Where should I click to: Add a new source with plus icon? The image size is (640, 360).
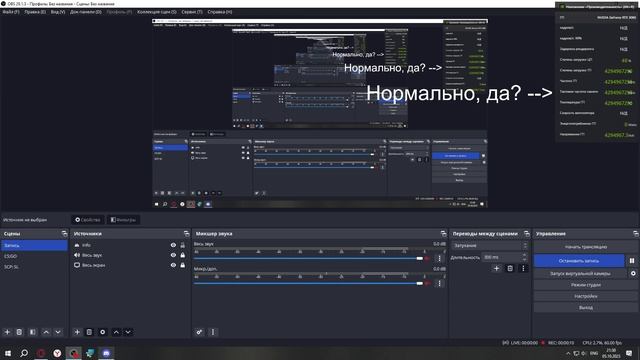tap(77, 332)
